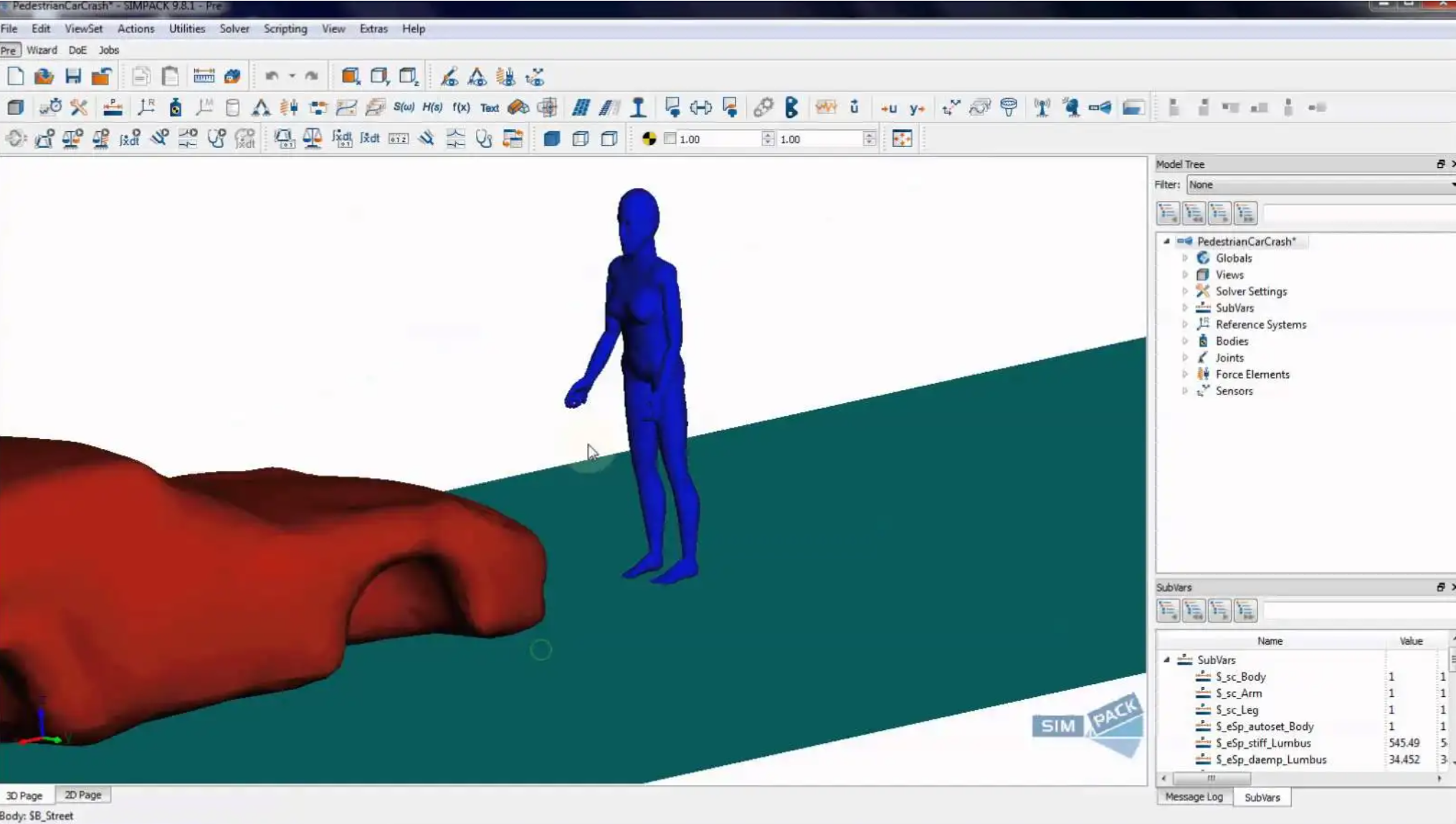Expand the Force Elements tree node
This screenshot has height=824, width=1456.
pyautogui.click(x=1185, y=374)
